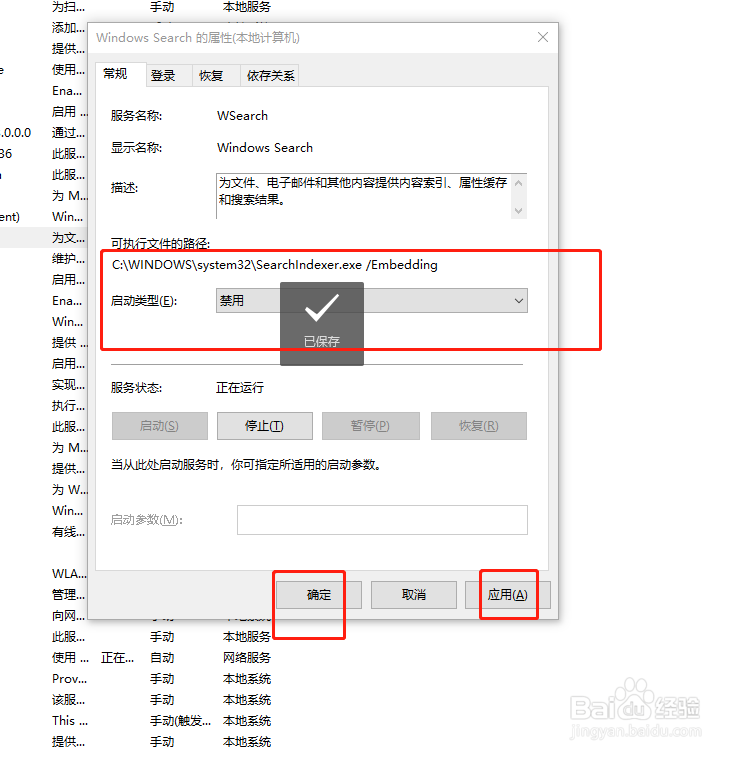Select the 执行... service row in list
Screen dimensions: 744x757
[69, 406]
